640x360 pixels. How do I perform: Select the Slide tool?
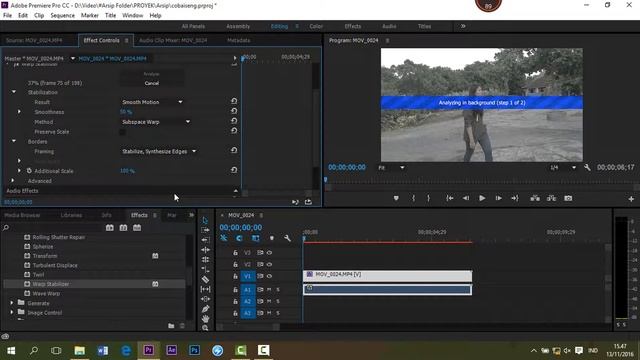click(205, 299)
